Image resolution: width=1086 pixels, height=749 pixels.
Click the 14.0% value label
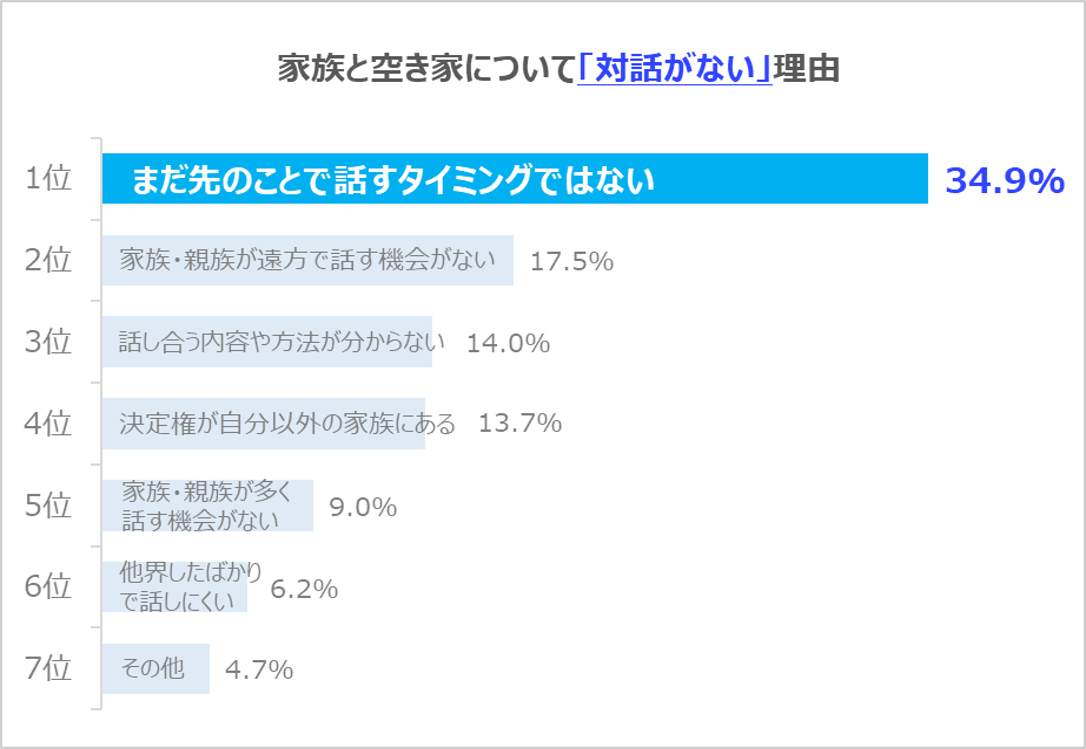tap(508, 344)
